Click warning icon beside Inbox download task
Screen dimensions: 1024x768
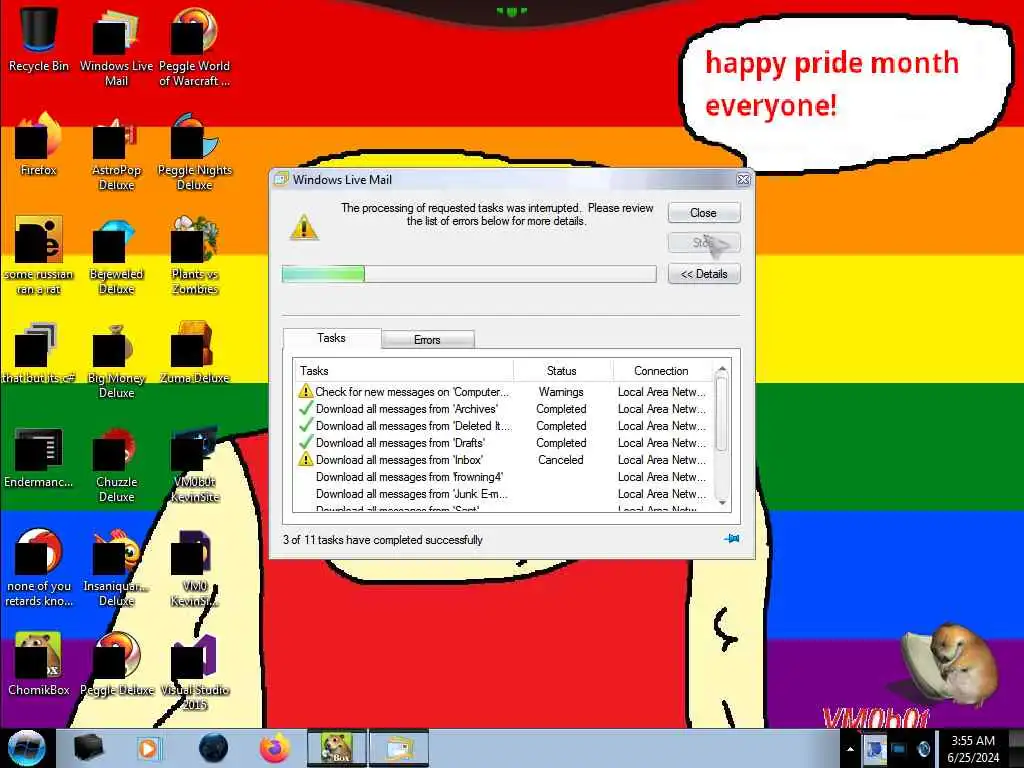click(x=305, y=459)
